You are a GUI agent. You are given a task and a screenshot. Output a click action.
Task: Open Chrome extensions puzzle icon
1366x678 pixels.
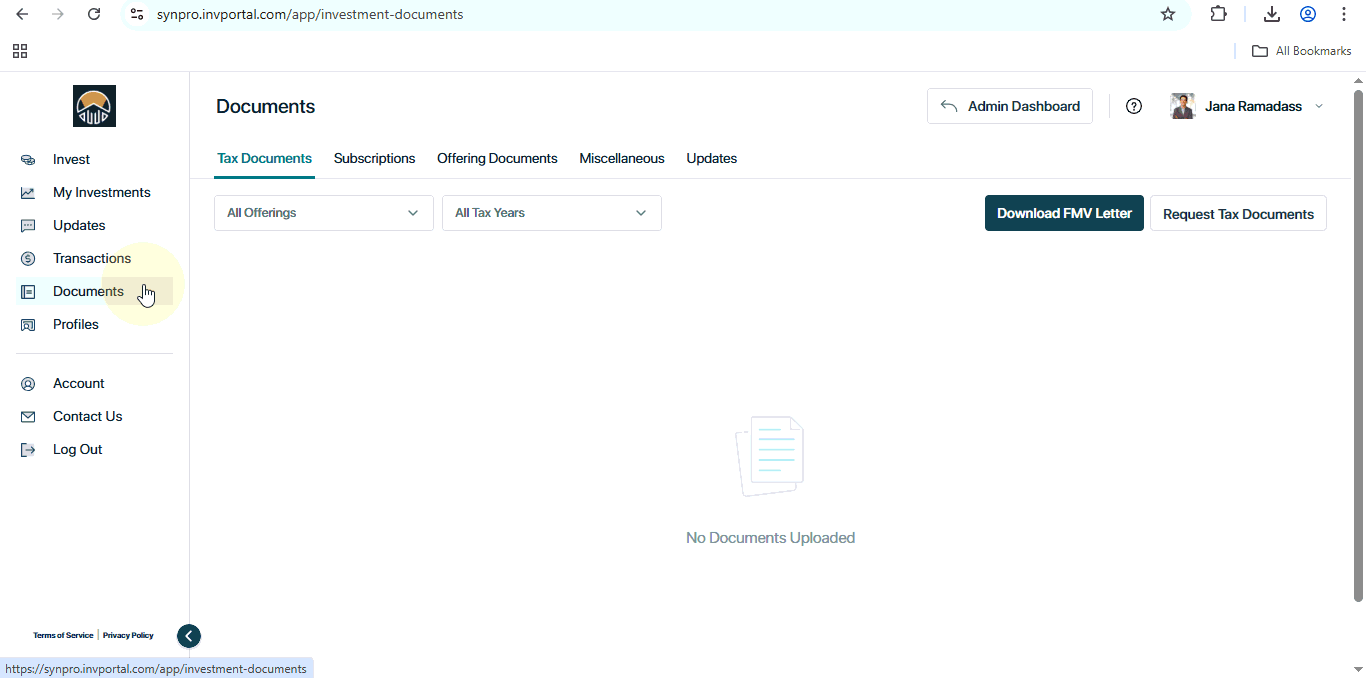point(1218,14)
